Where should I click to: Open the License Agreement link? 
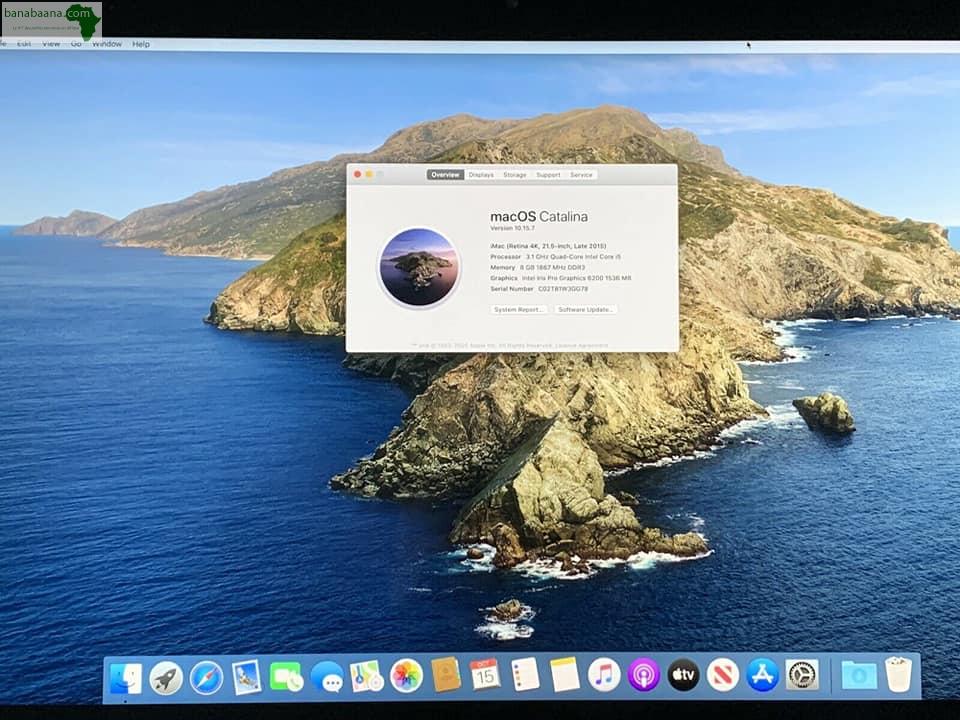pyautogui.click(x=582, y=345)
